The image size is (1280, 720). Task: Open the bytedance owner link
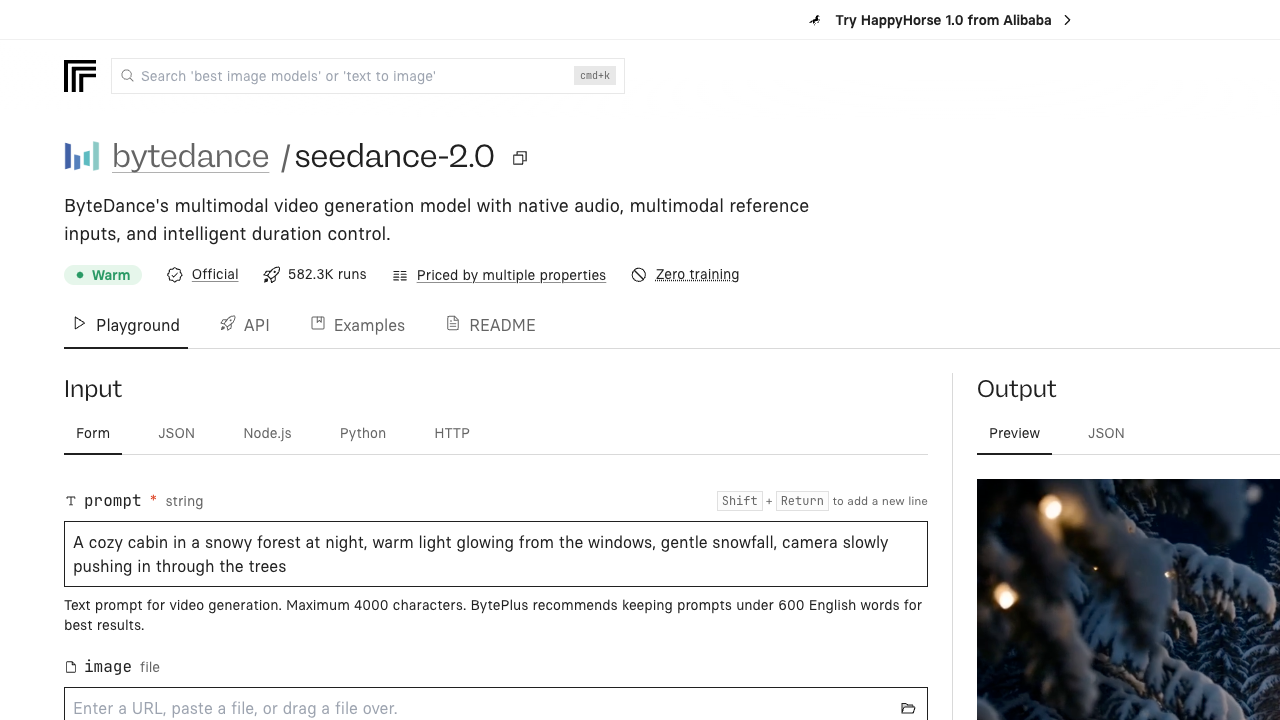tap(190, 156)
